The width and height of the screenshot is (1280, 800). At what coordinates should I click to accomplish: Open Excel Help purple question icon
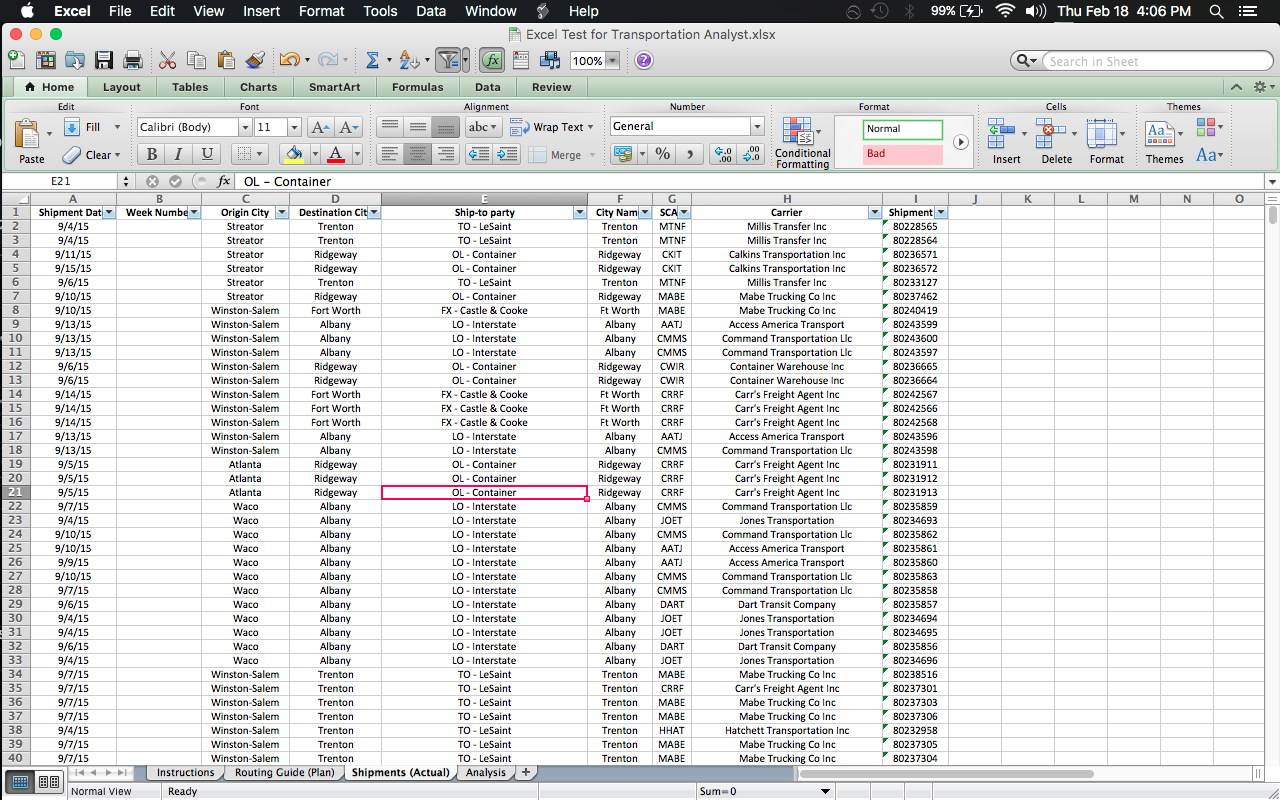click(x=644, y=60)
